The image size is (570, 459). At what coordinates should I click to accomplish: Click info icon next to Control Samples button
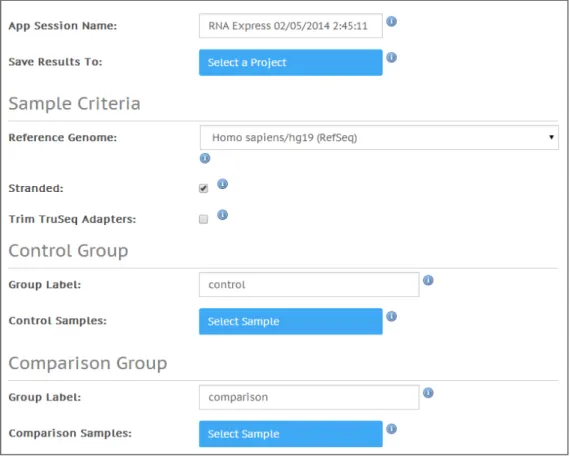(x=391, y=317)
